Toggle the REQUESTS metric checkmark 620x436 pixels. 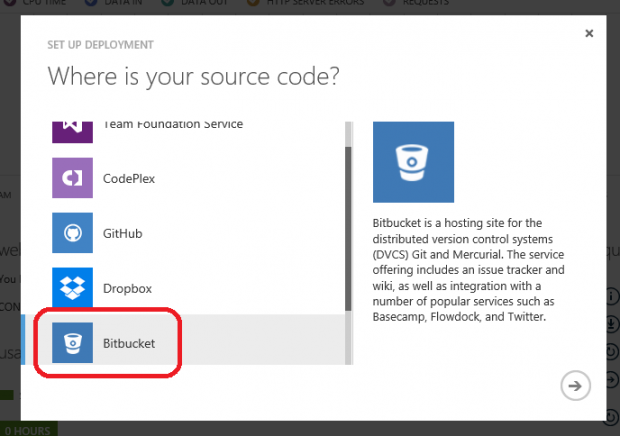coord(389,2)
